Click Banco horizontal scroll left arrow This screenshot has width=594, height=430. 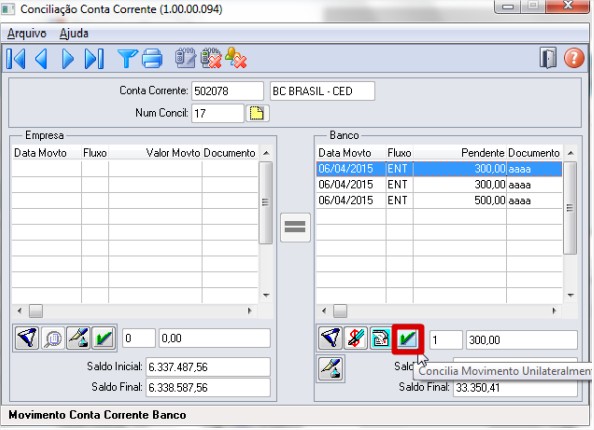tap(324, 311)
